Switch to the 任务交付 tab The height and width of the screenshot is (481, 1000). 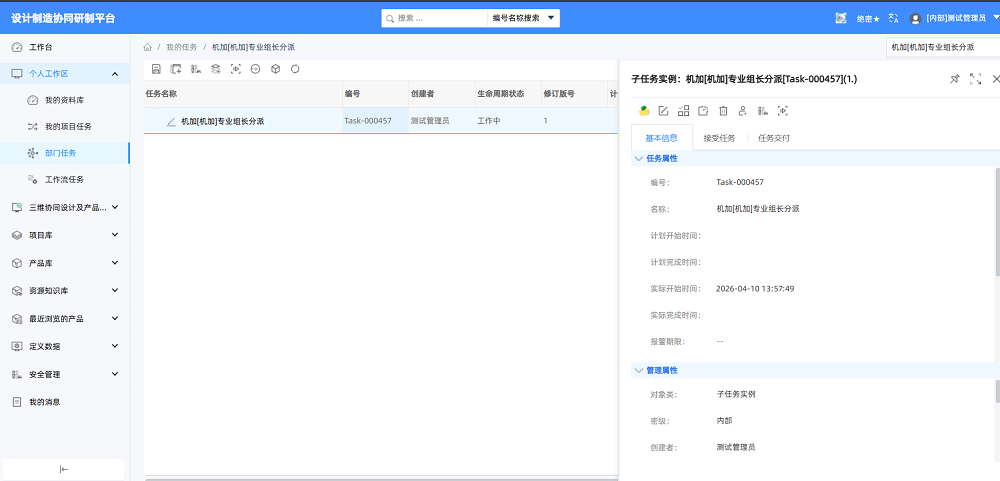(x=774, y=138)
